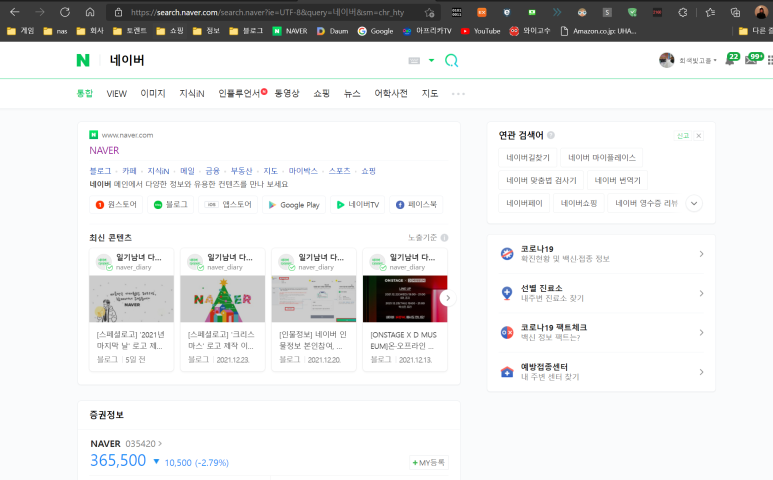Open the 부동산 sublink
The image size is (773, 480).
pos(241,171)
